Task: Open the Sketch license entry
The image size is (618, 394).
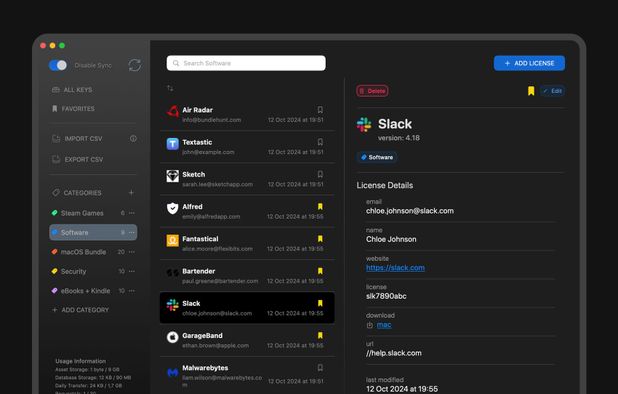Action: pos(247,179)
